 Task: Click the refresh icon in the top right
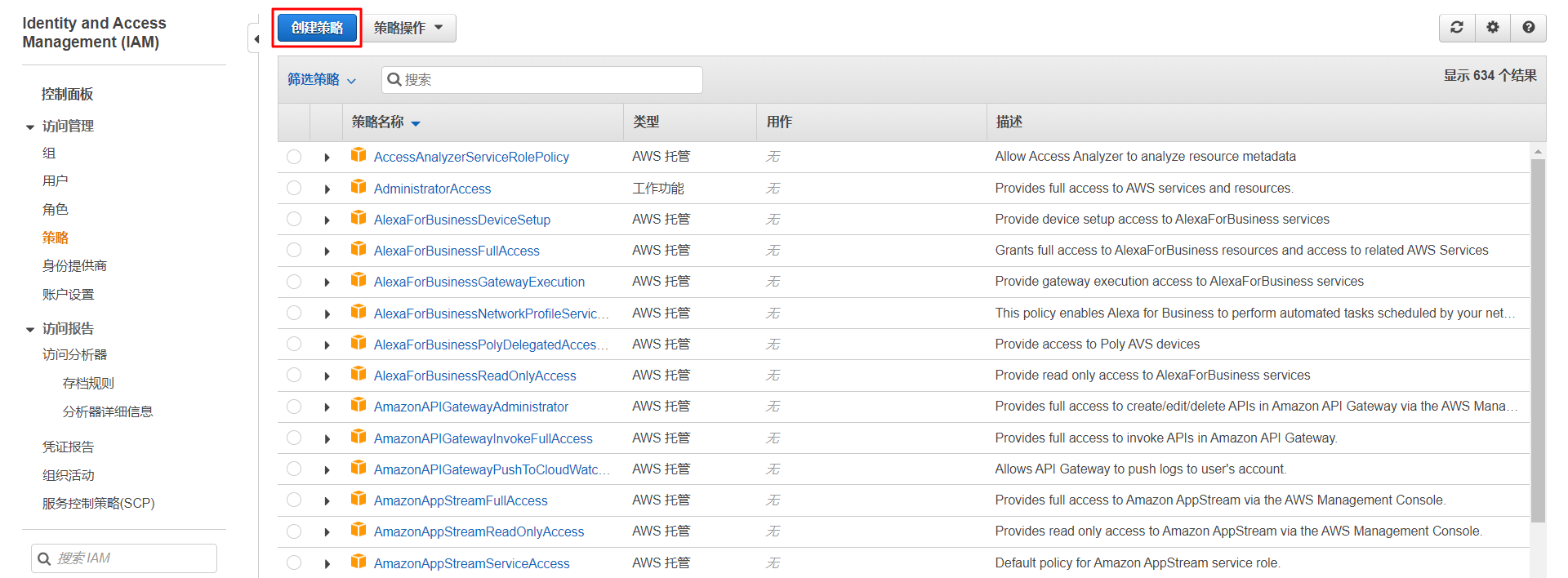[x=1456, y=27]
